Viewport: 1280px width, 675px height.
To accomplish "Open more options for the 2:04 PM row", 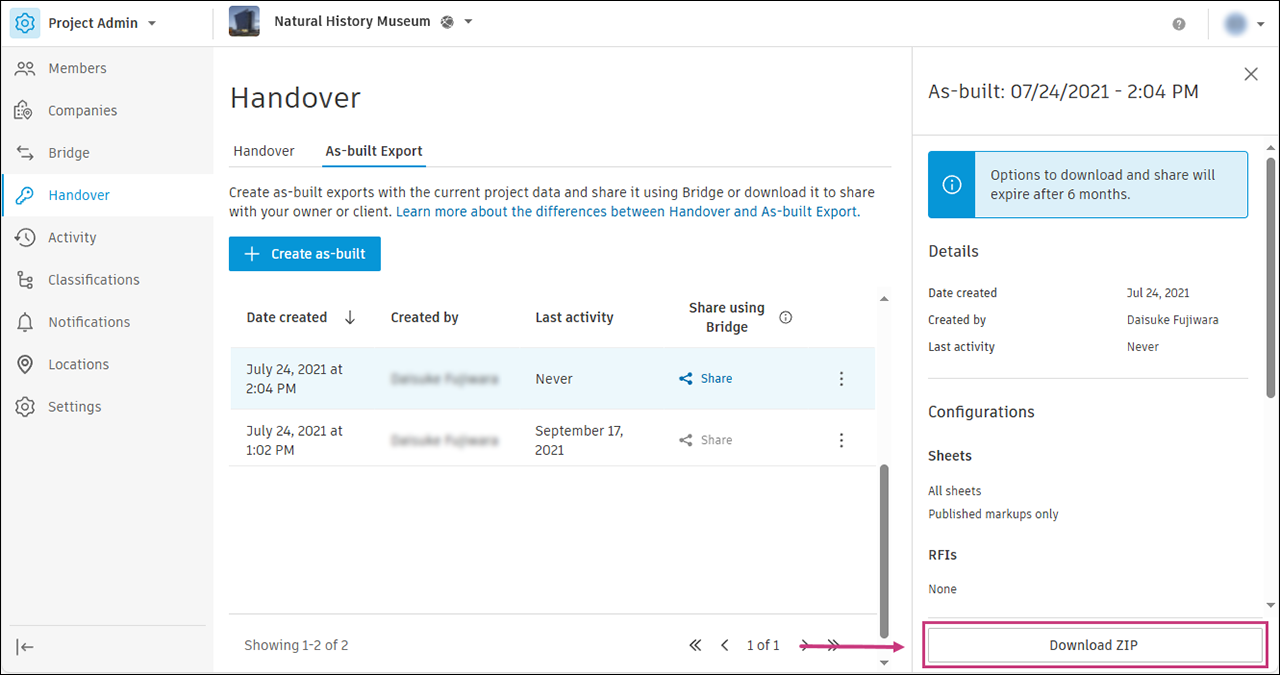I will click(841, 379).
